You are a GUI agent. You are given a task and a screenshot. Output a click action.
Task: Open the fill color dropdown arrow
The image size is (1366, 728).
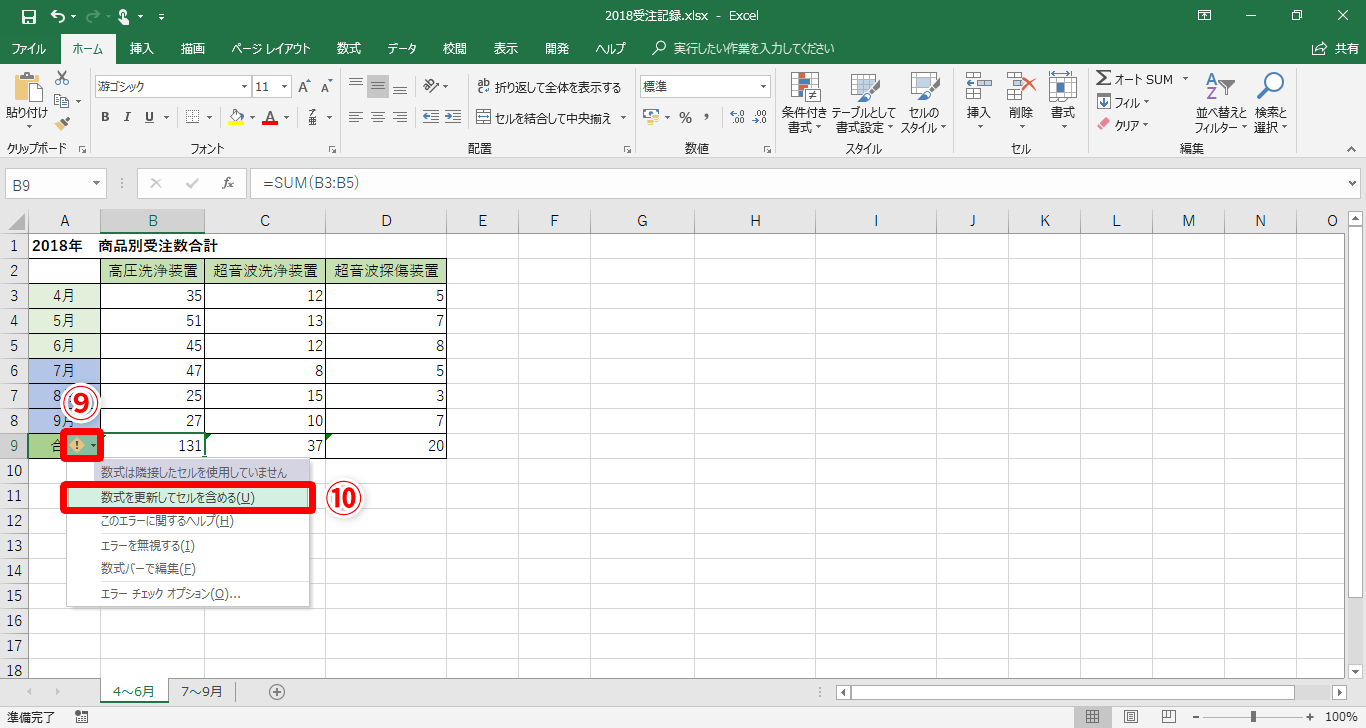coord(251,117)
